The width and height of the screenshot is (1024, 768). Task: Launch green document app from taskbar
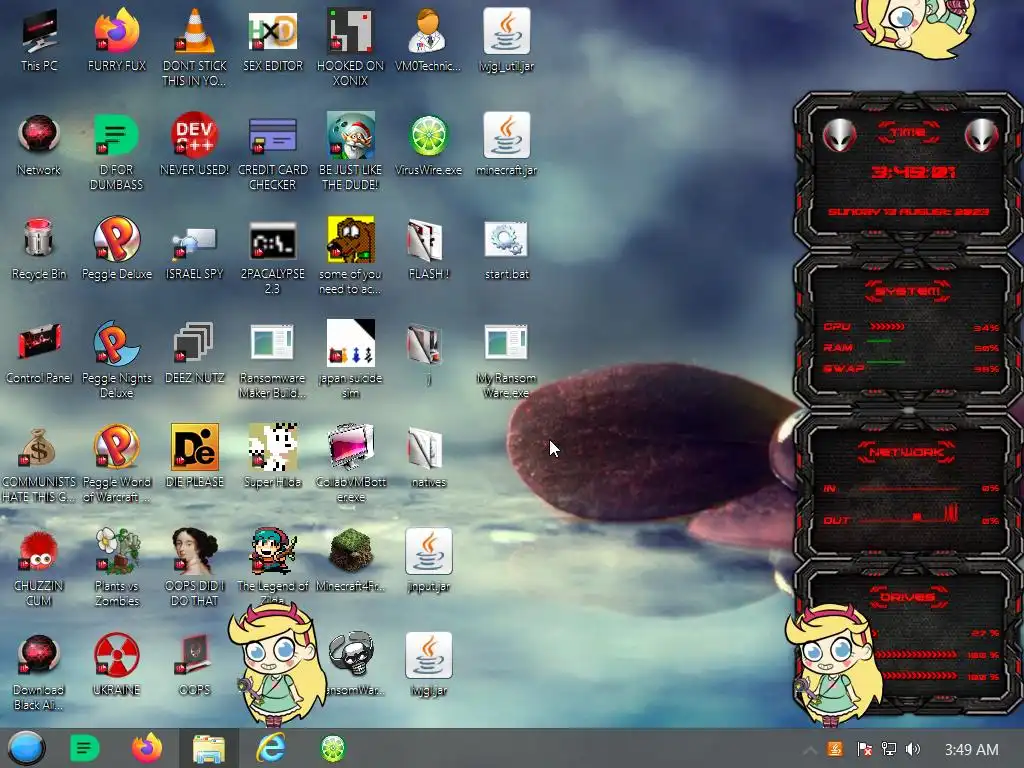pyautogui.click(x=84, y=748)
